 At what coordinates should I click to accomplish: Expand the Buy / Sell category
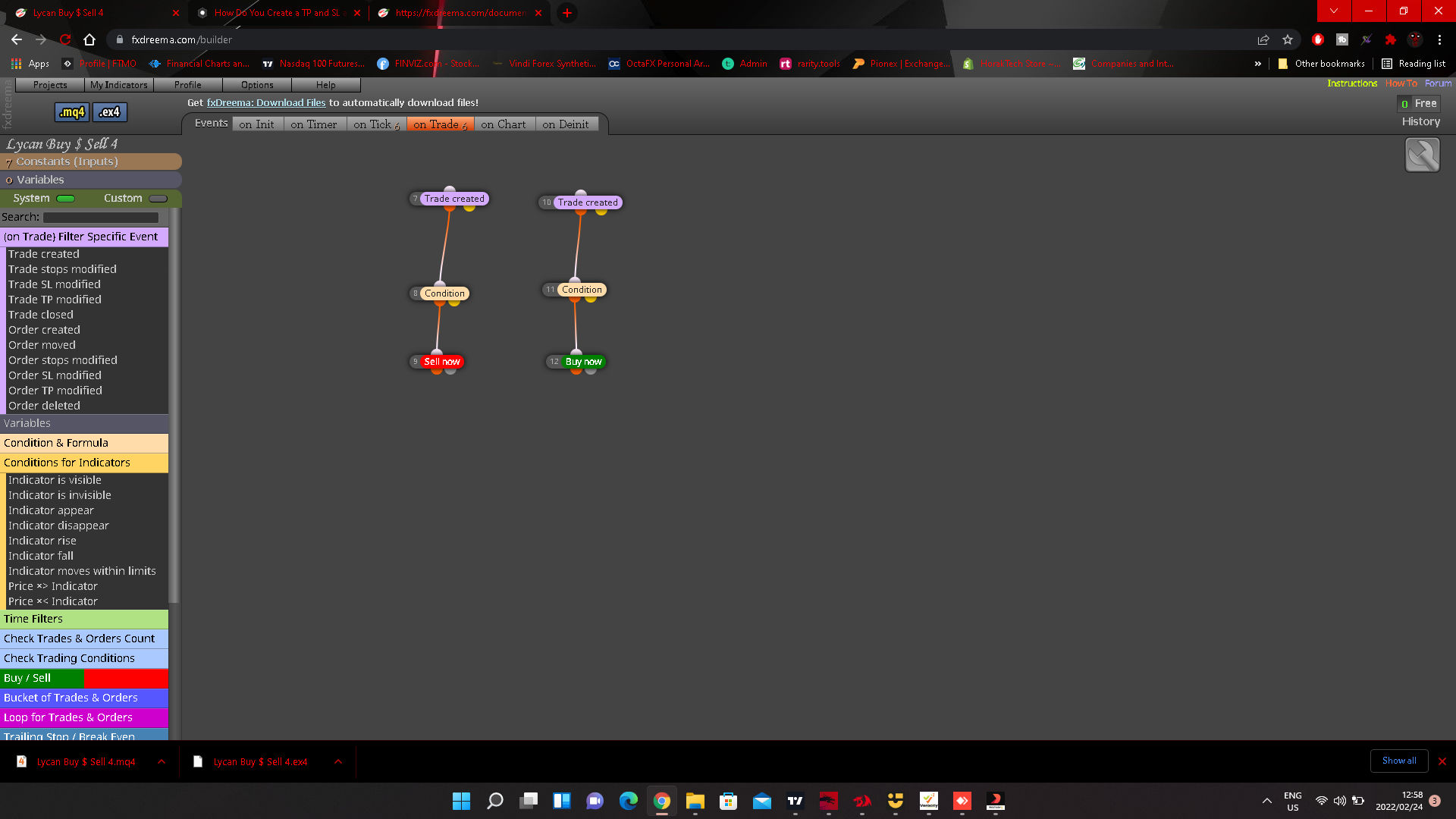tap(84, 678)
